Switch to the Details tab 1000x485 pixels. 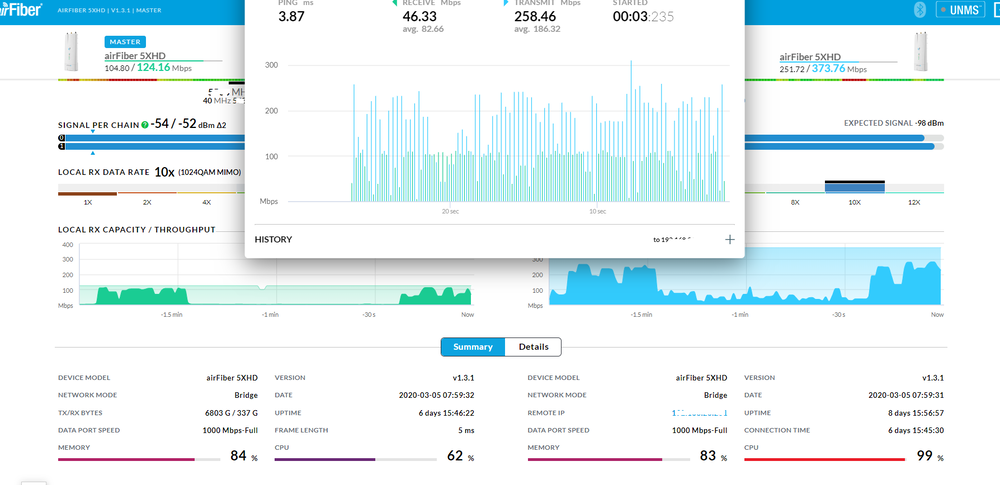[x=533, y=347]
